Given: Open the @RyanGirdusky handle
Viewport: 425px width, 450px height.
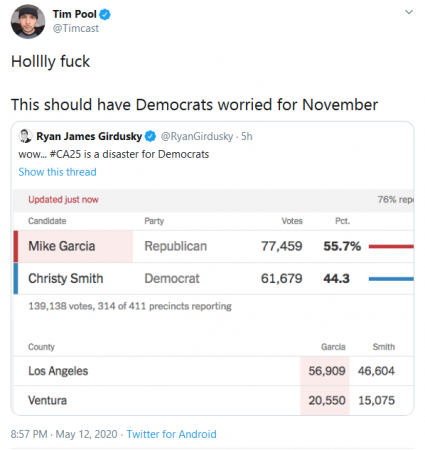Looking at the screenshot, I should [x=197, y=136].
